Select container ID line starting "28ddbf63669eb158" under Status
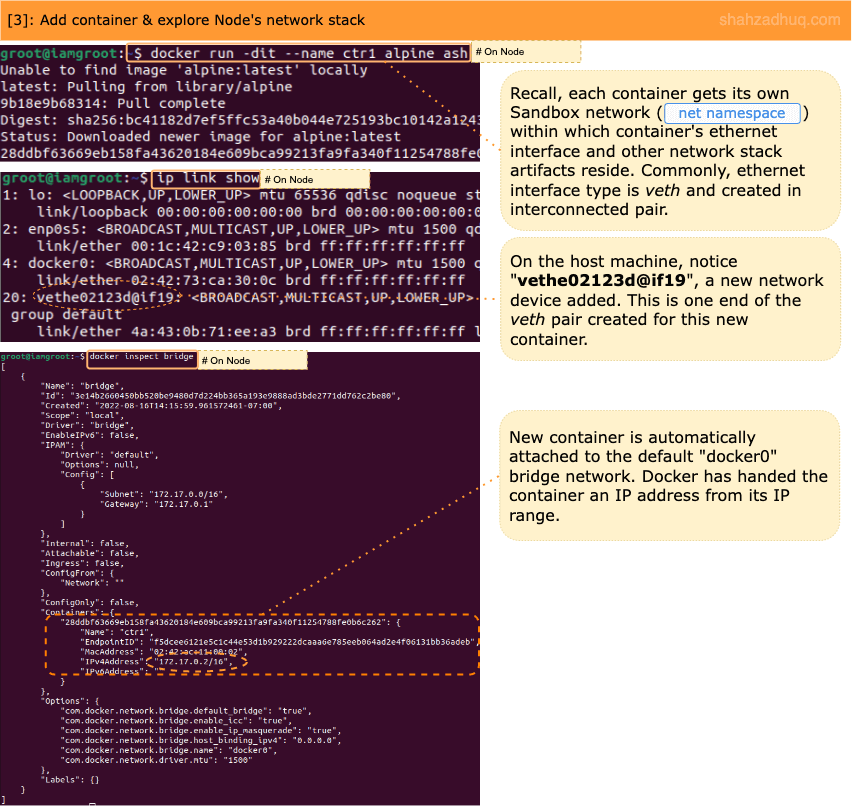Image resolution: width=852 pixels, height=807 pixels. click(x=240, y=153)
